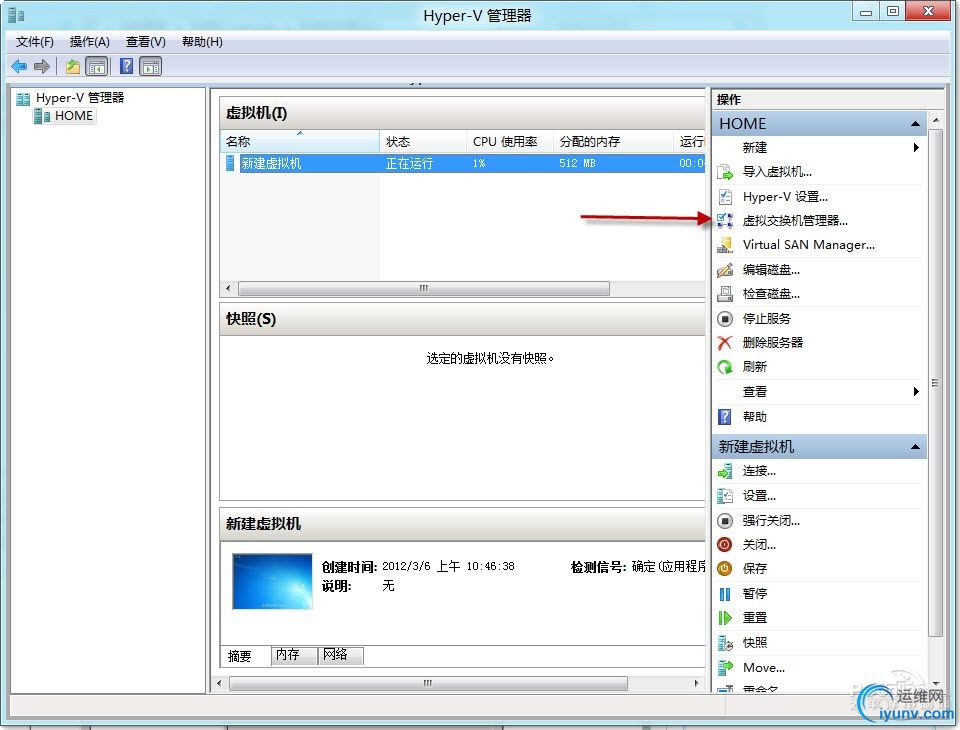This screenshot has height=730, width=960.
Task: Open the 操作(A) menu
Action: [89, 42]
